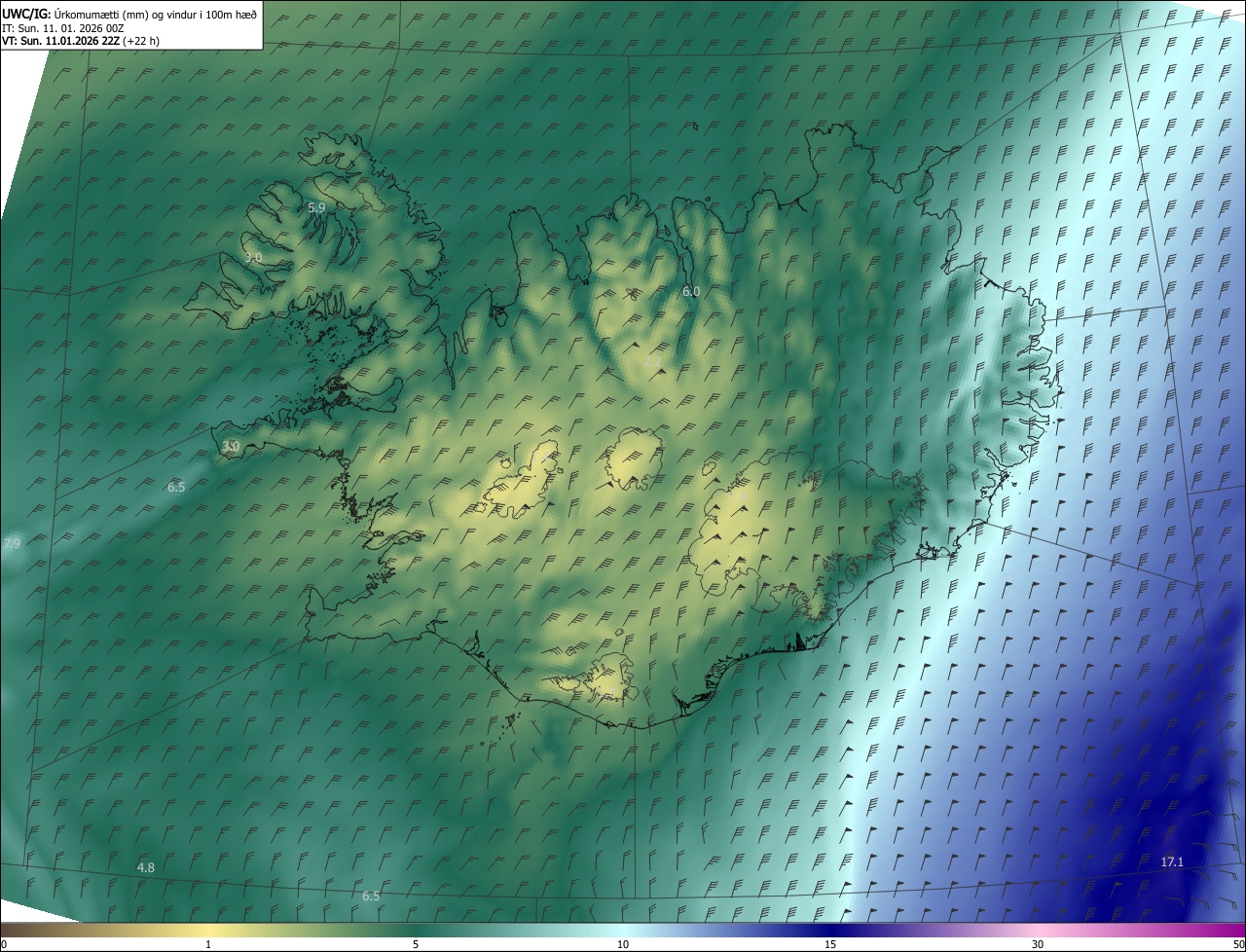Click the 10 tick on the colour scale

coord(623,944)
